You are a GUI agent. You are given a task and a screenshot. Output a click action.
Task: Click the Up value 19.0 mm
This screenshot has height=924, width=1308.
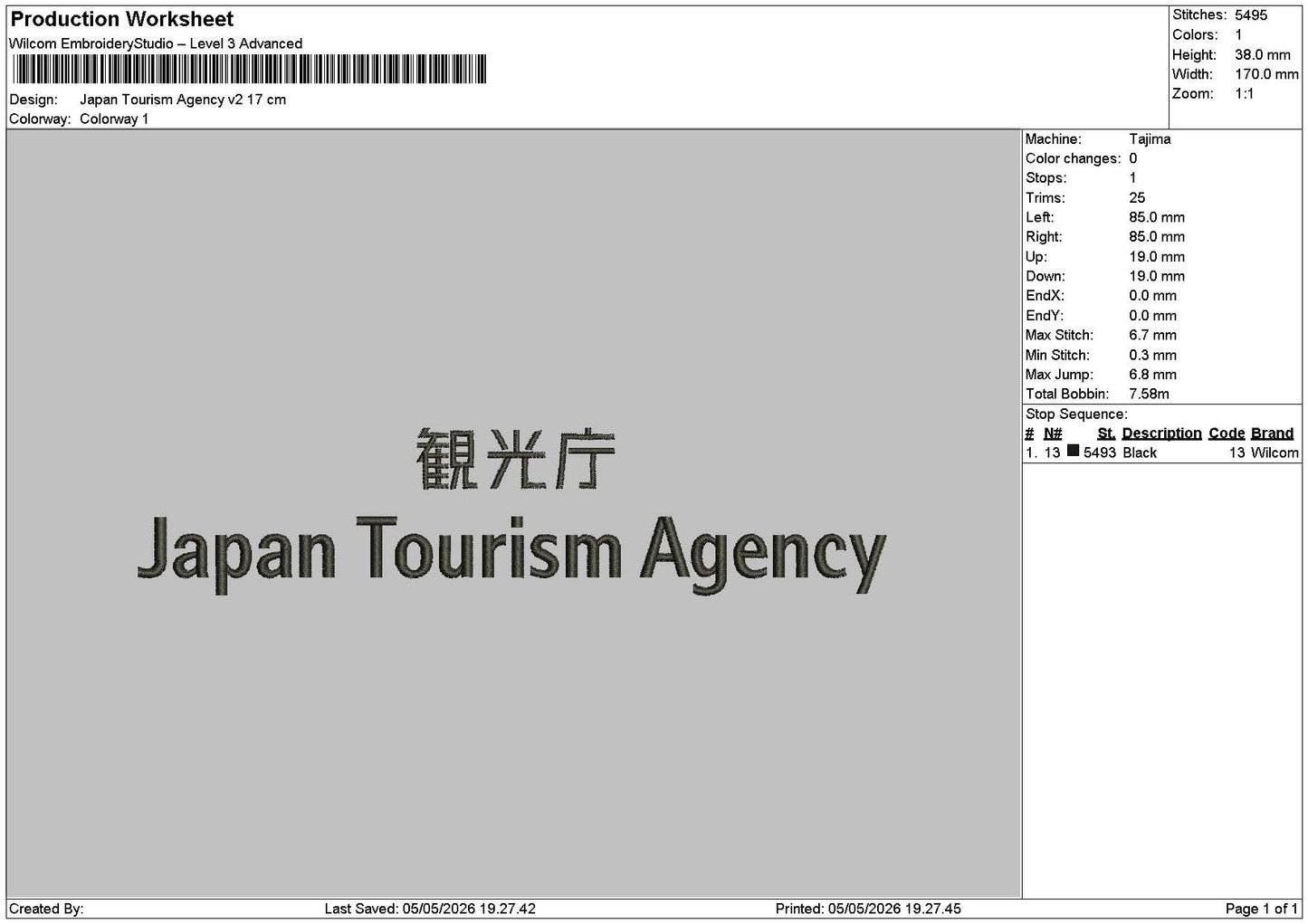pyautogui.click(x=1157, y=257)
